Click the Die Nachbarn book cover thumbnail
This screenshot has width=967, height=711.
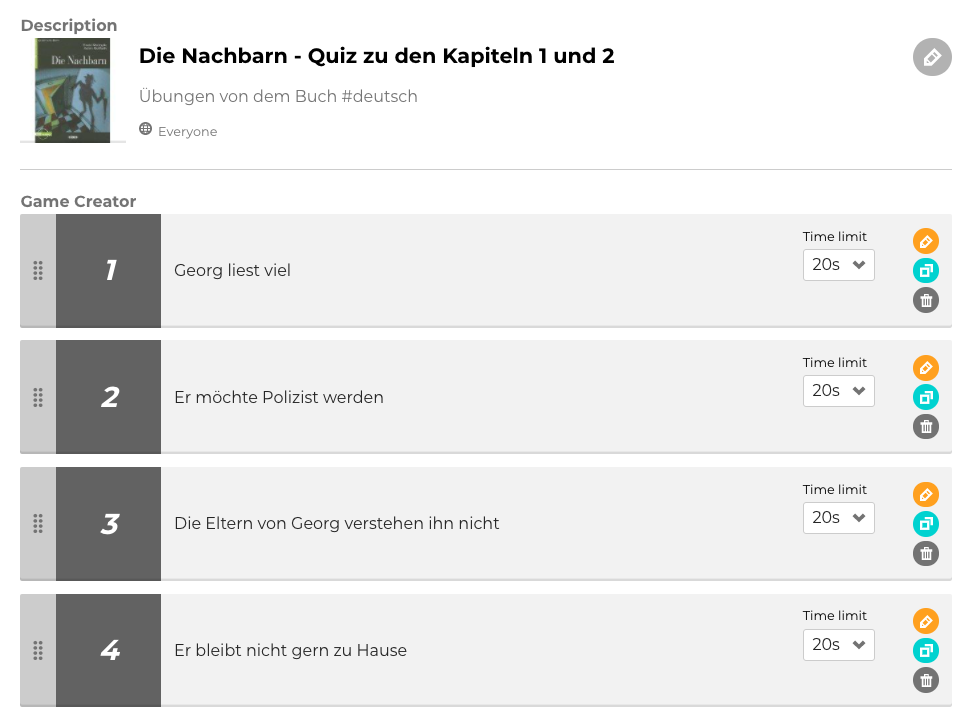[x=72, y=90]
